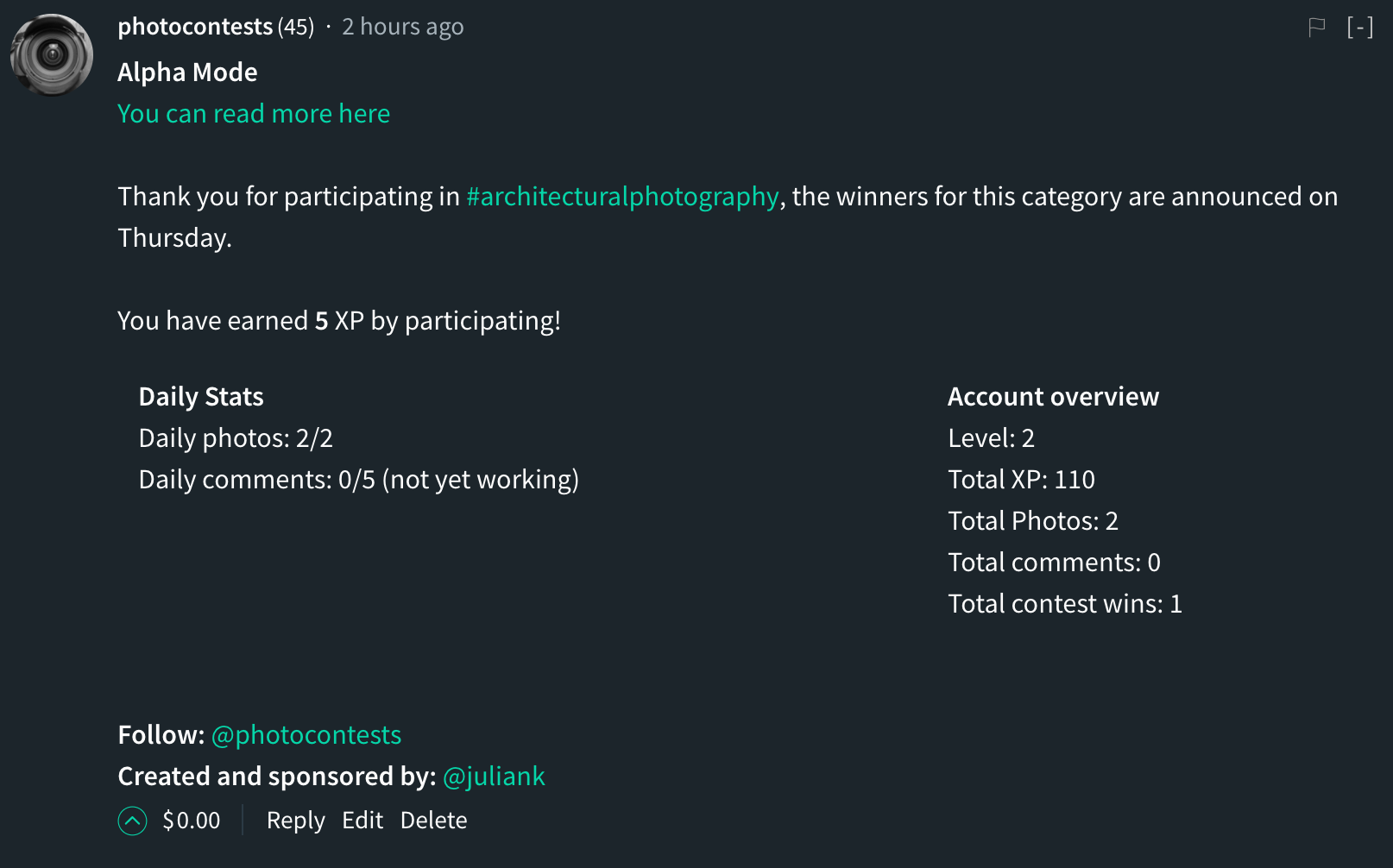Select the 'Daily comments: 0/5' line

click(x=359, y=480)
